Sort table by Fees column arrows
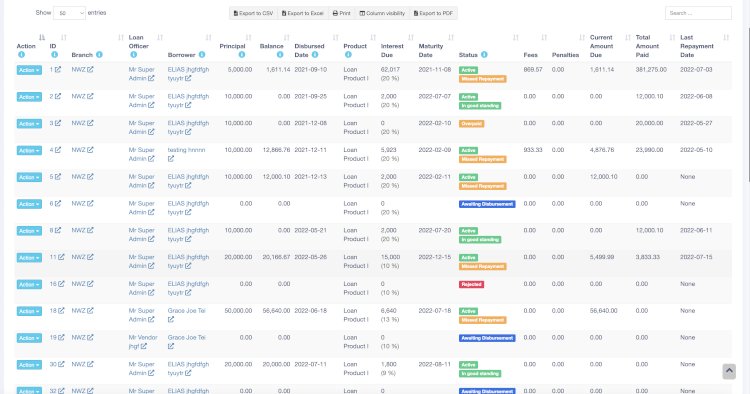The image size is (750, 394). click(544, 37)
